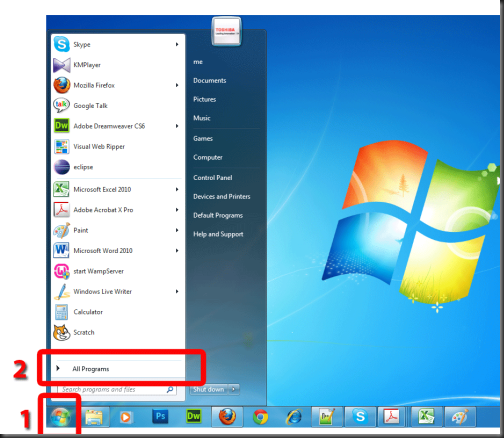The image size is (504, 438).
Task: Open Adobe Acrobat on the taskbar
Action: point(391,417)
